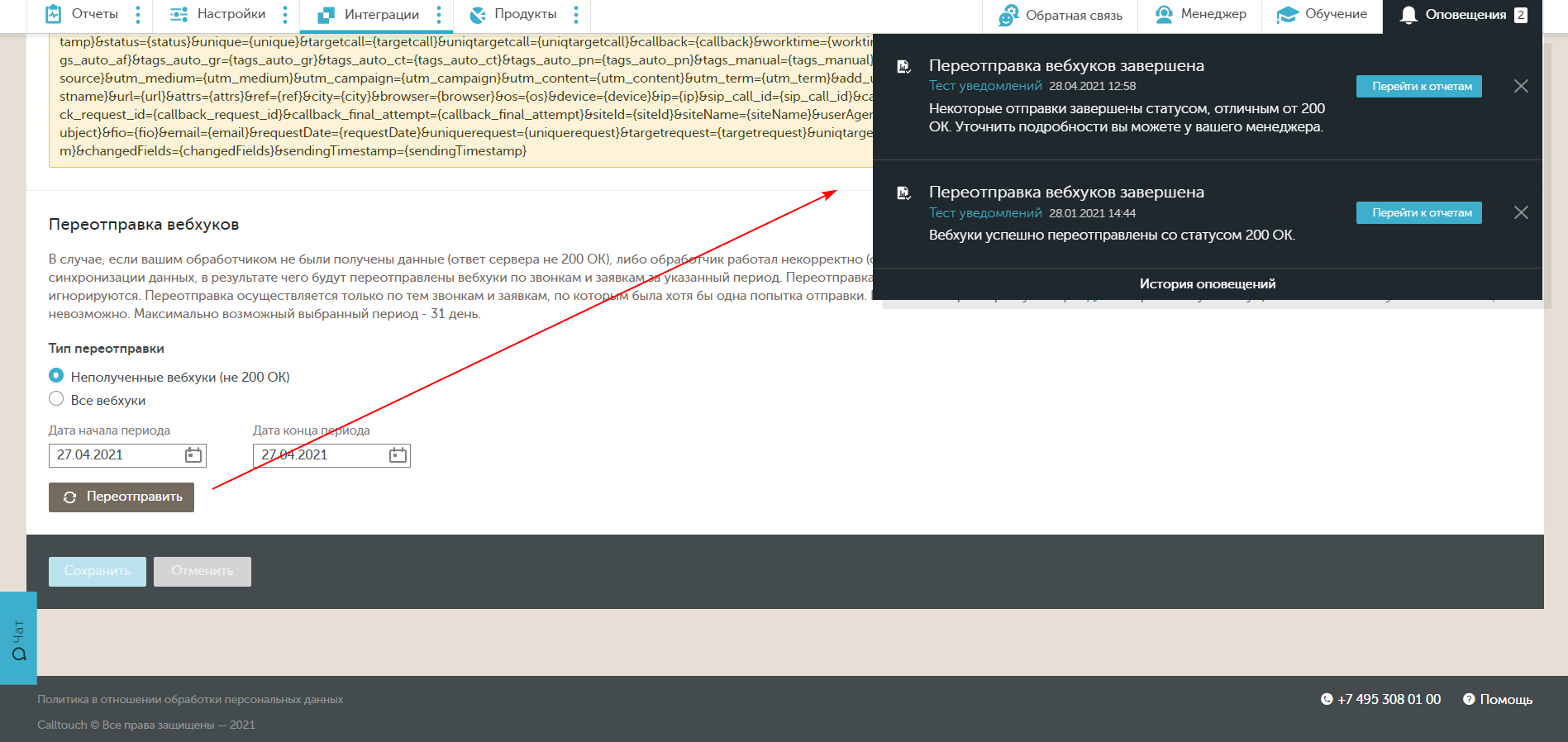The image size is (1568, 742).
Task: Click the Продукты pie chart icon
Action: [x=477, y=15]
